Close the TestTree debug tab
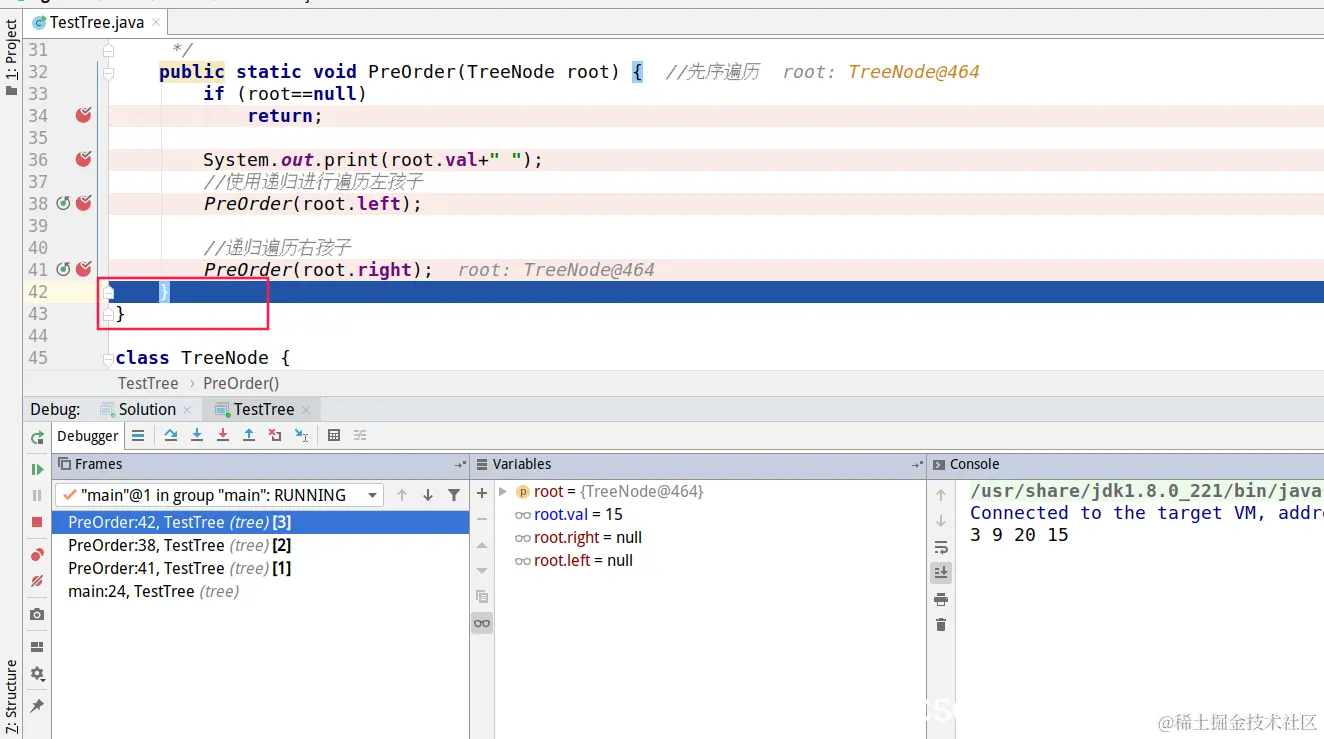This screenshot has height=739, width=1324. pyautogui.click(x=306, y=410)
